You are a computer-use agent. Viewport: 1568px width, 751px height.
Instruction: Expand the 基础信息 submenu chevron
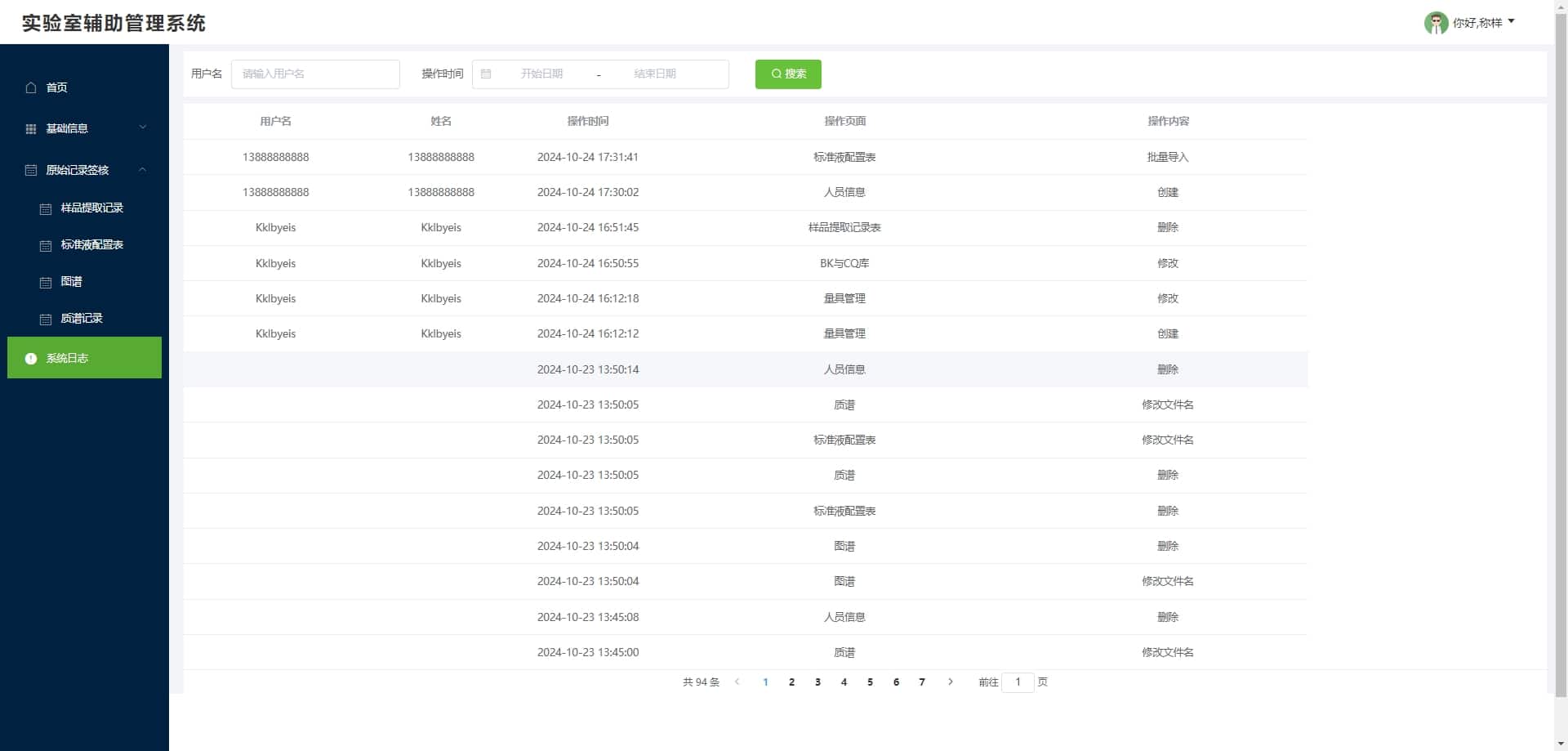143,127
